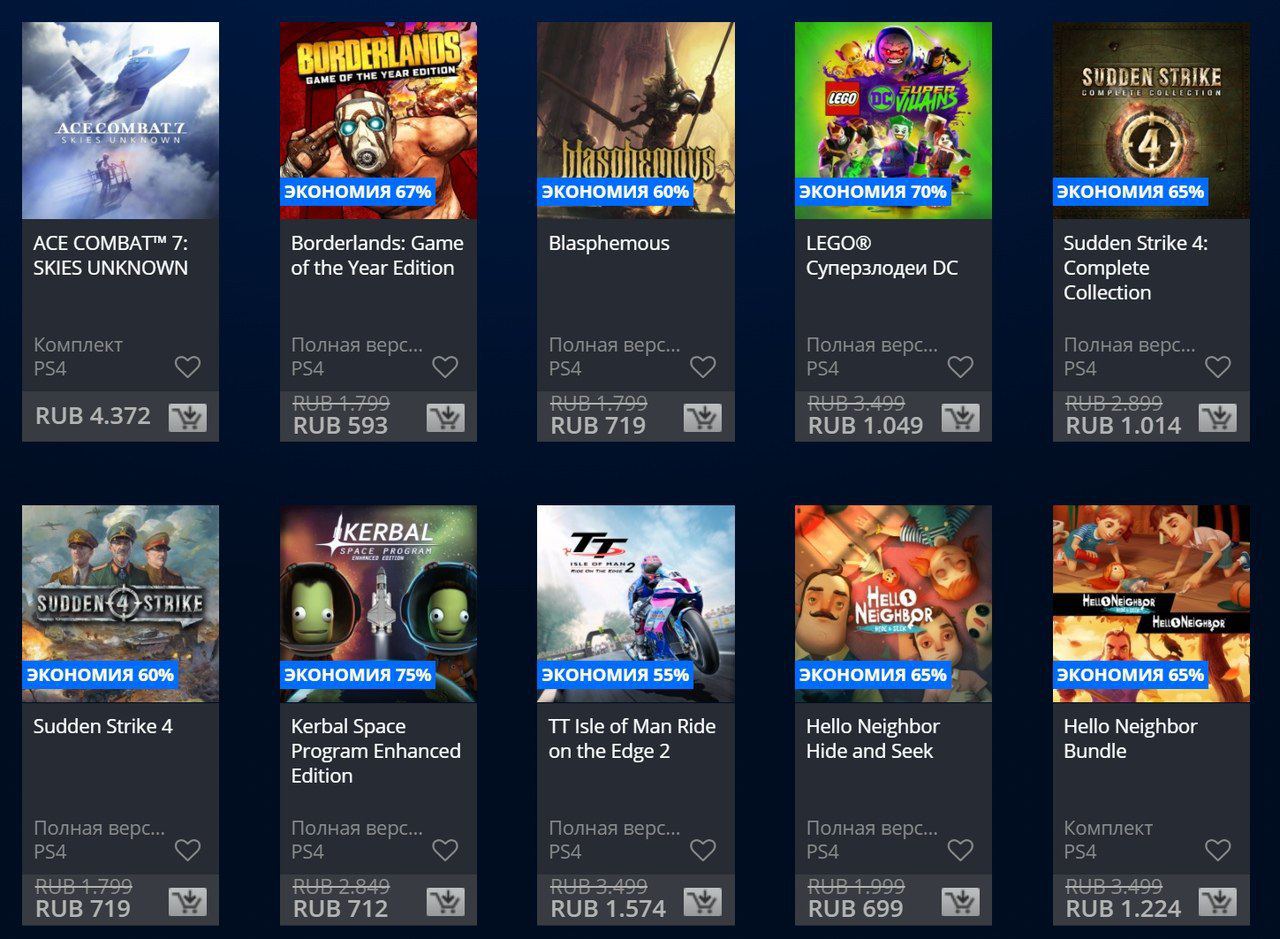Screen dimensions: 1280x939
Task: Add Kerbal Space Program to cart
Action: click(x=445, y=901)
